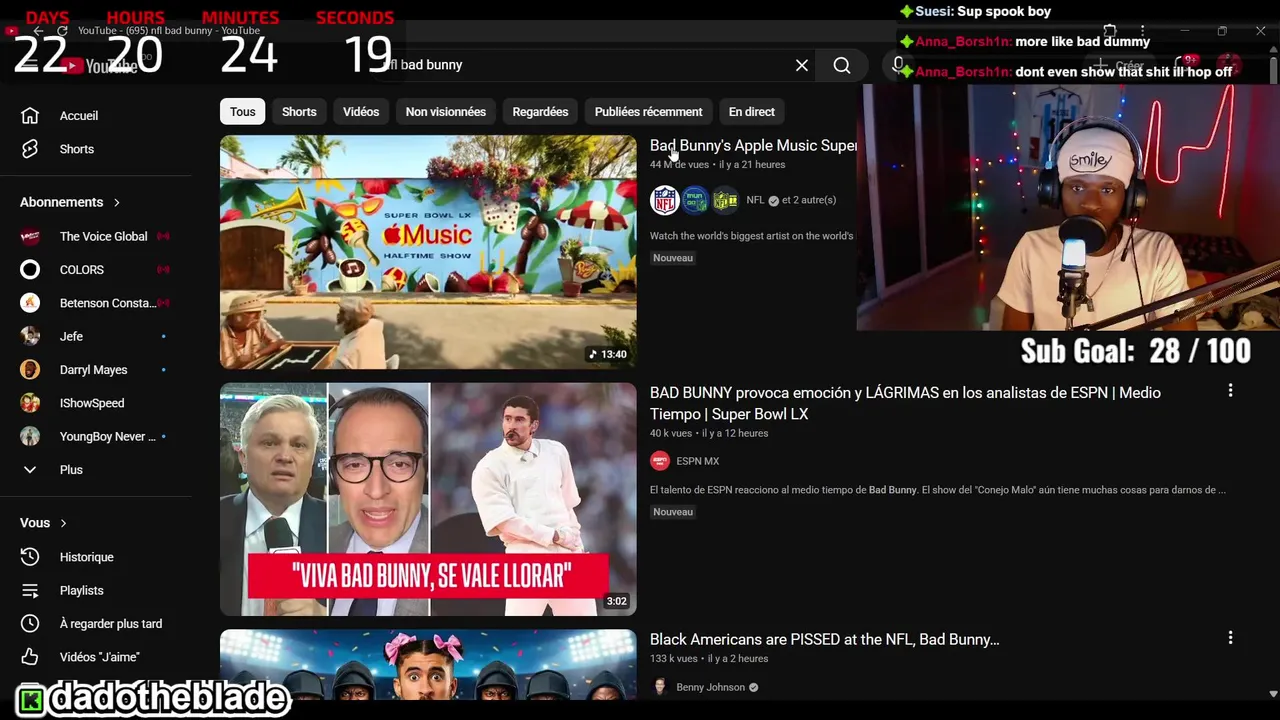Open ESPN MX channel name link
1280x720 pixels.
698,461
